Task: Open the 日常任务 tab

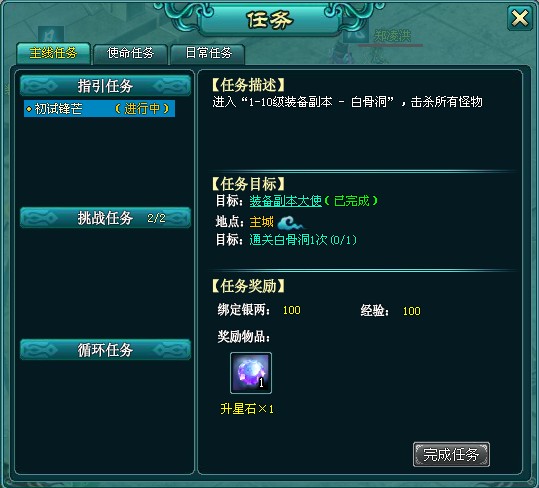Action: [208, 54]
